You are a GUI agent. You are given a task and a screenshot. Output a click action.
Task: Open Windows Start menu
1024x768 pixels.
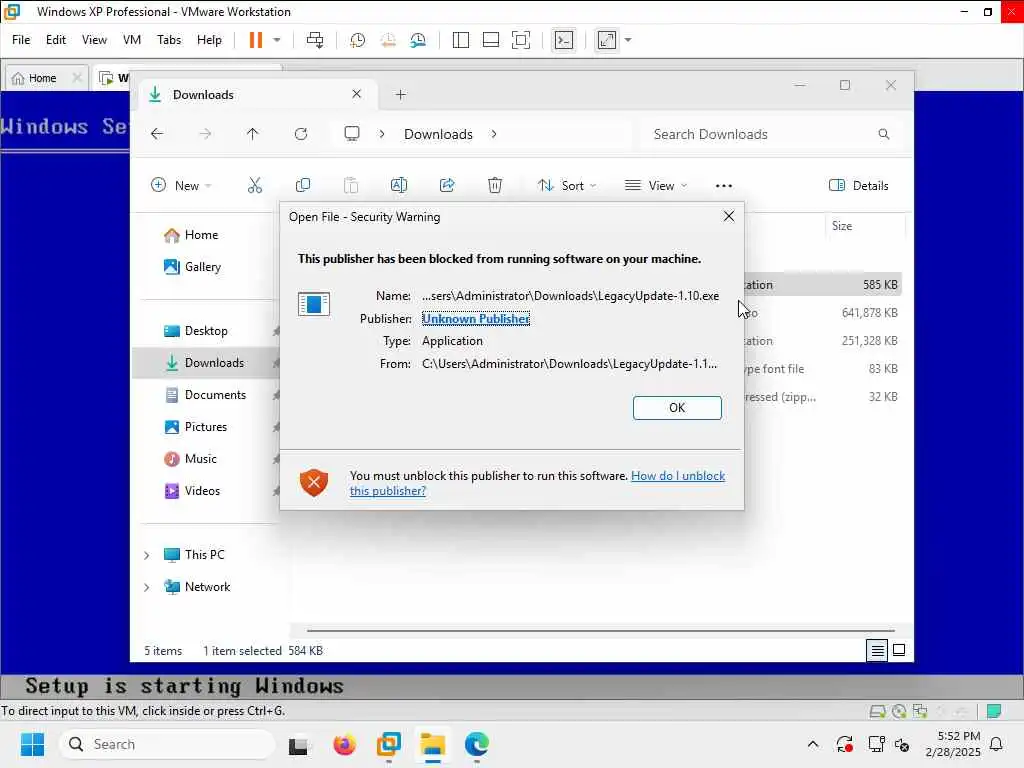coord(33,744)
